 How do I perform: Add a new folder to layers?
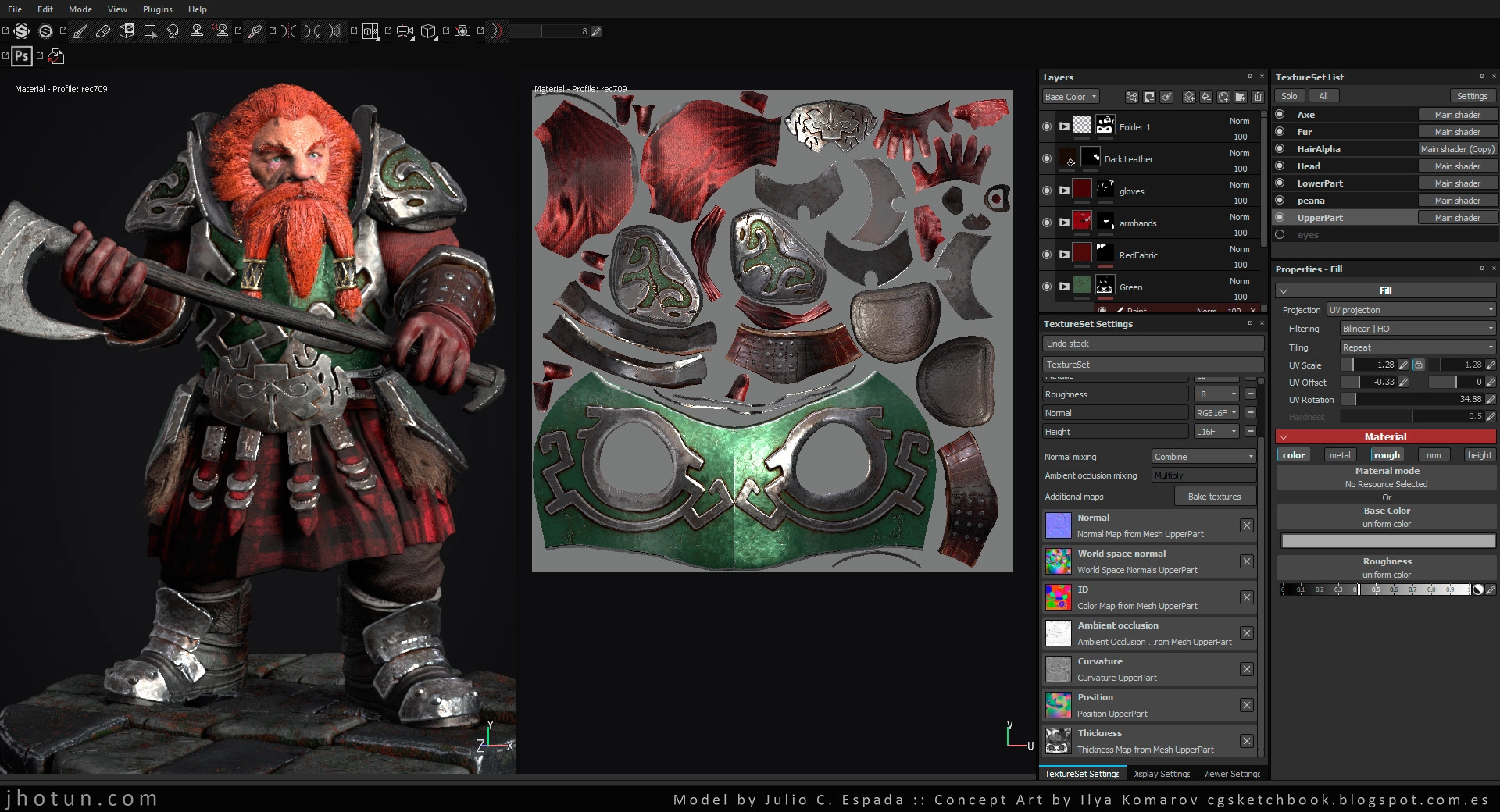coord(1241,97)
